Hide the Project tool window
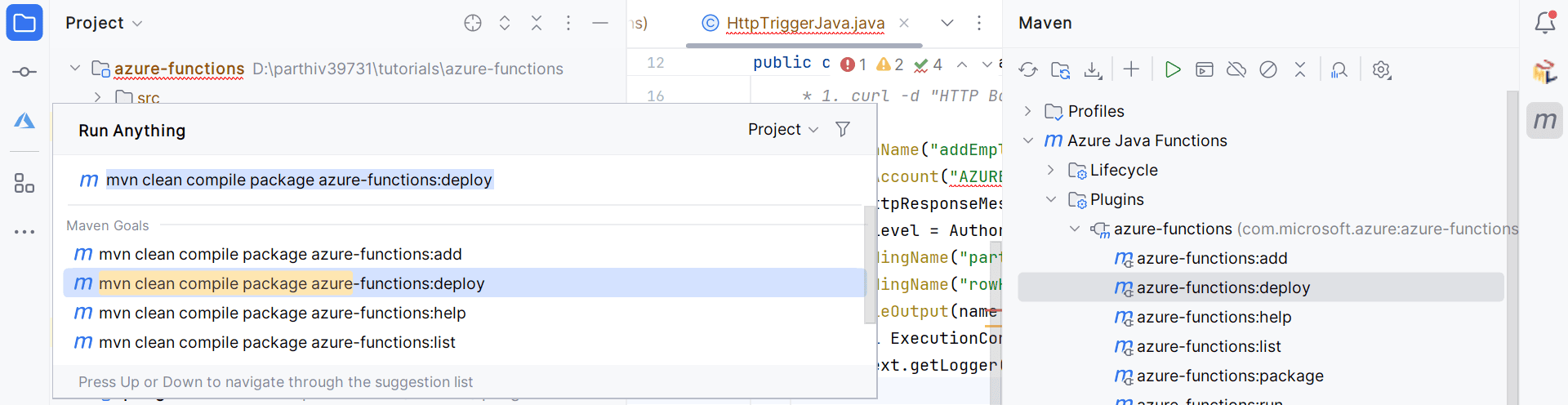Image resolution: width=1568 pixels, height=405 pixels. (600, 23)
